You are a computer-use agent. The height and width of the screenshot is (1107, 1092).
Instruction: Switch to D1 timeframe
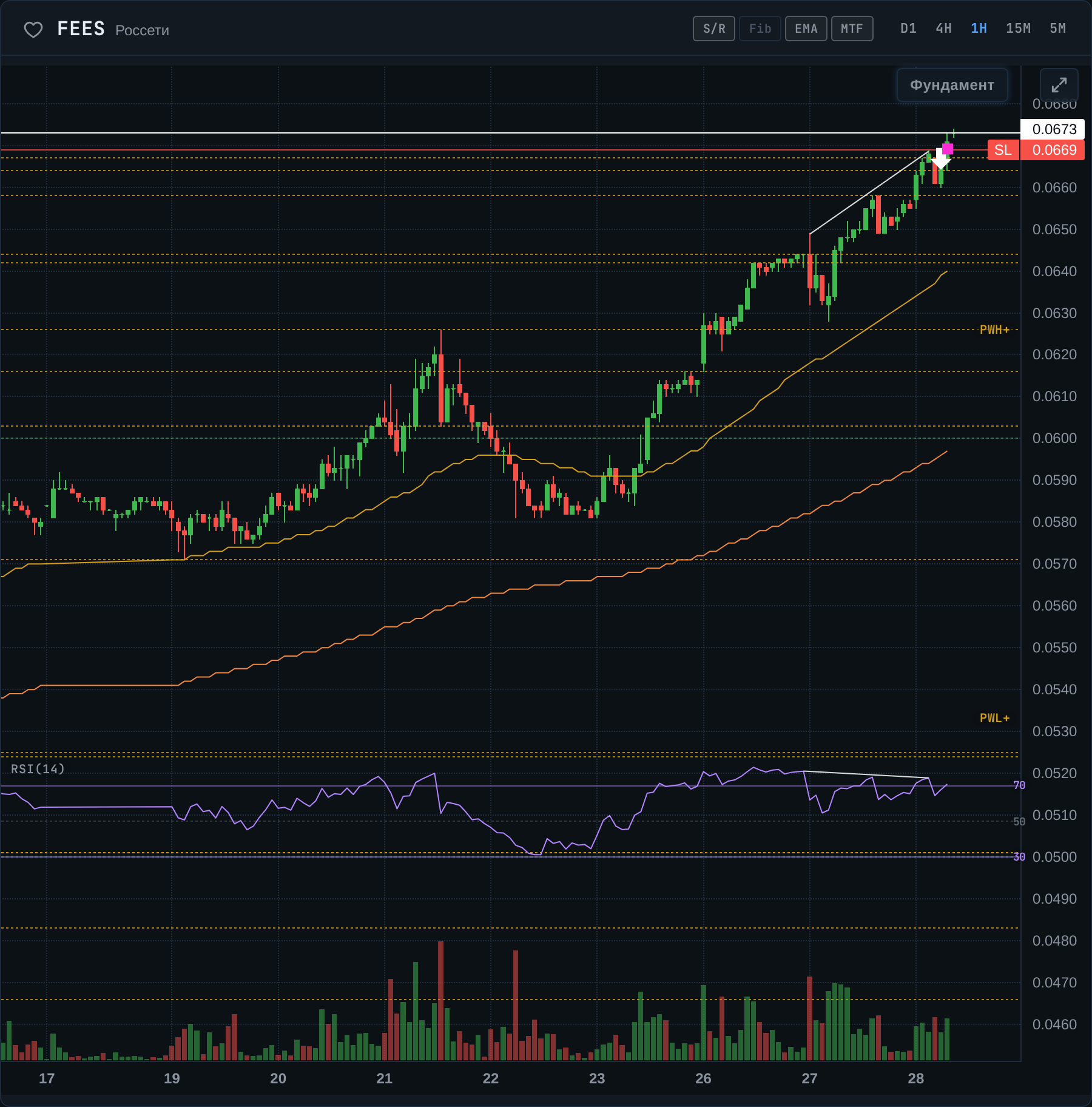coord(908,29)
